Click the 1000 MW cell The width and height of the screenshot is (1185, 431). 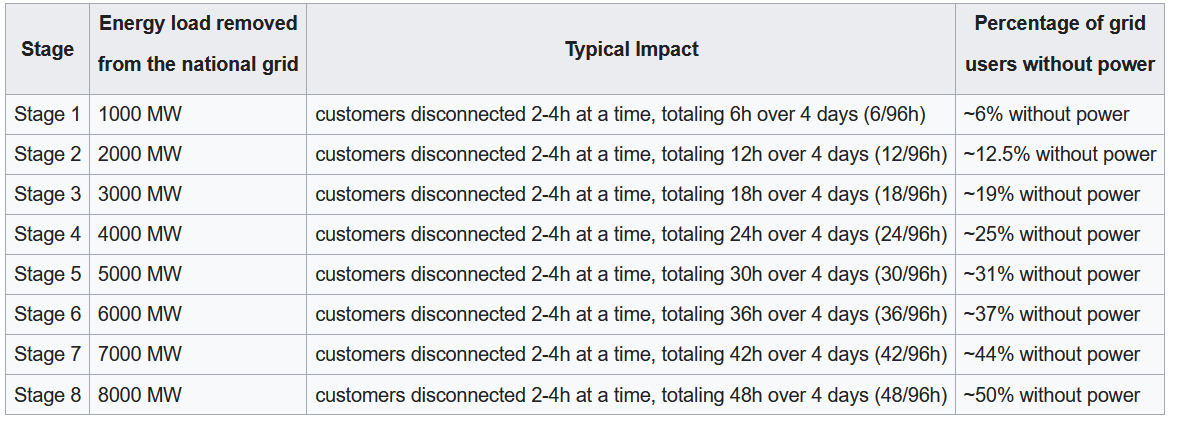click(140, 115)
